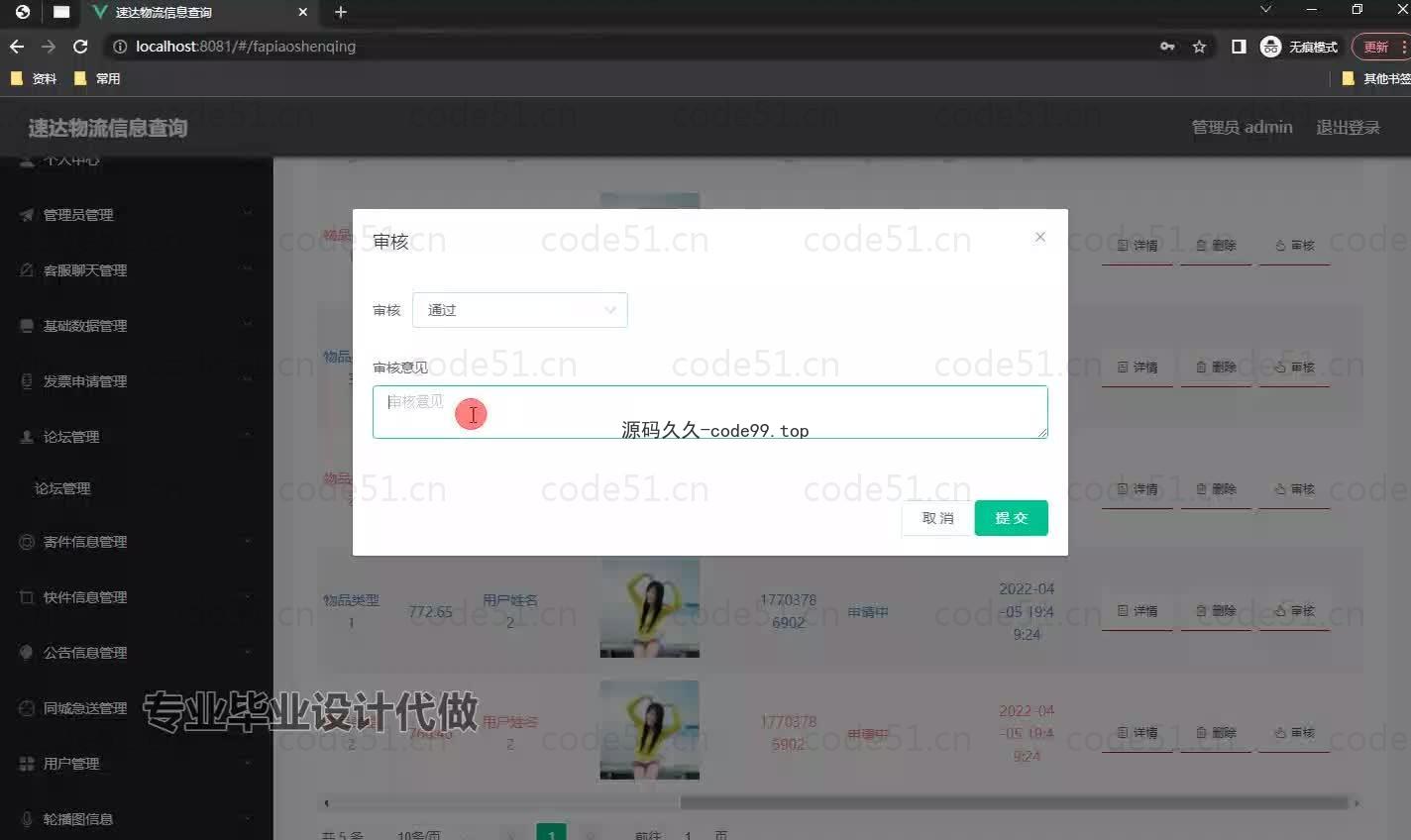The height and width of the screenshot is (840, 1411).
Task: Click 删除 for the 772.65 row
Action: pyautogui.click(x=1216, y=611)
